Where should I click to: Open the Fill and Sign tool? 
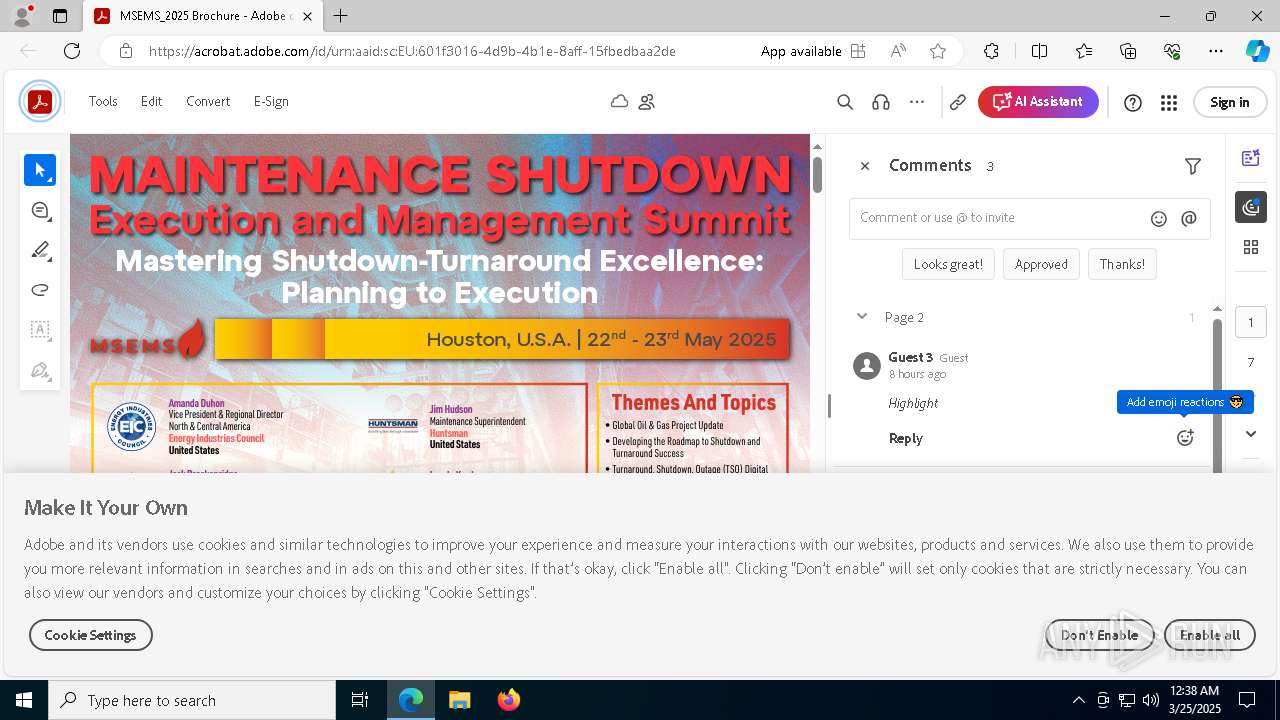[x=40, y=370]
